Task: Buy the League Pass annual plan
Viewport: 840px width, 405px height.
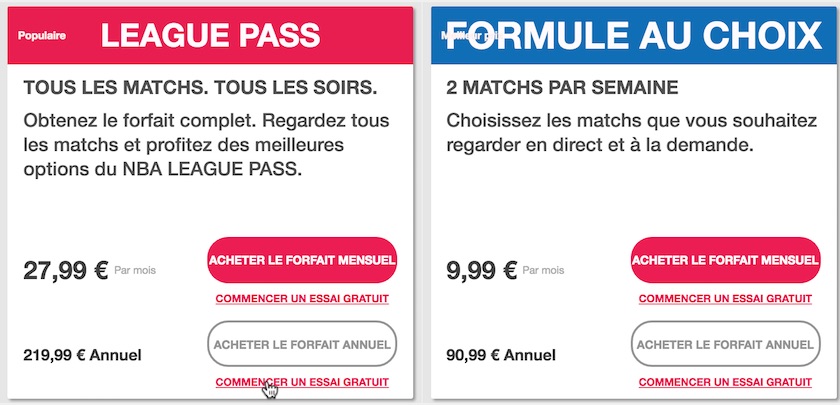Action: 302,344
